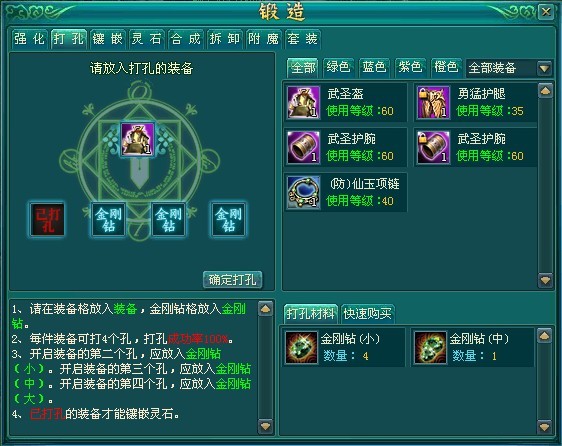
Task: Filter equipment by 橙色 quality tab
Action: coord(446,67)
